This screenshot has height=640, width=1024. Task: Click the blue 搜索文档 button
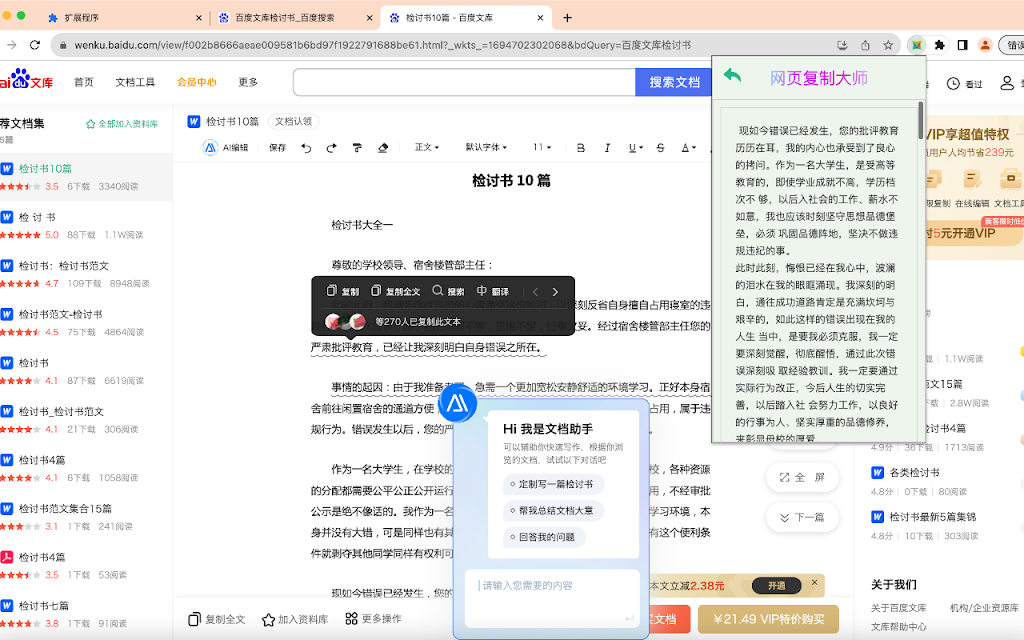(x=674, y=82)
